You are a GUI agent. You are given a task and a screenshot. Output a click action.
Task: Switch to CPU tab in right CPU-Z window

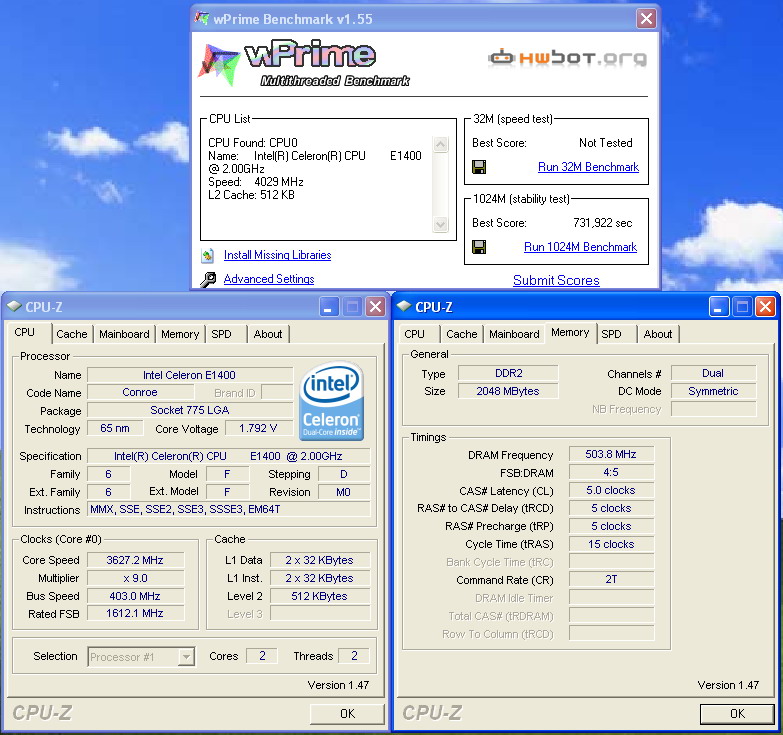coord(415,334)
